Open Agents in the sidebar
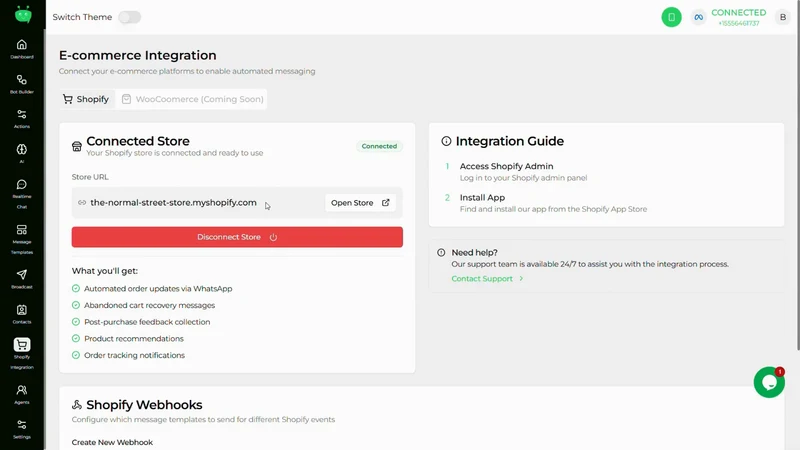The width and height of the screenshot is (800, 450). tap(21, 394)
